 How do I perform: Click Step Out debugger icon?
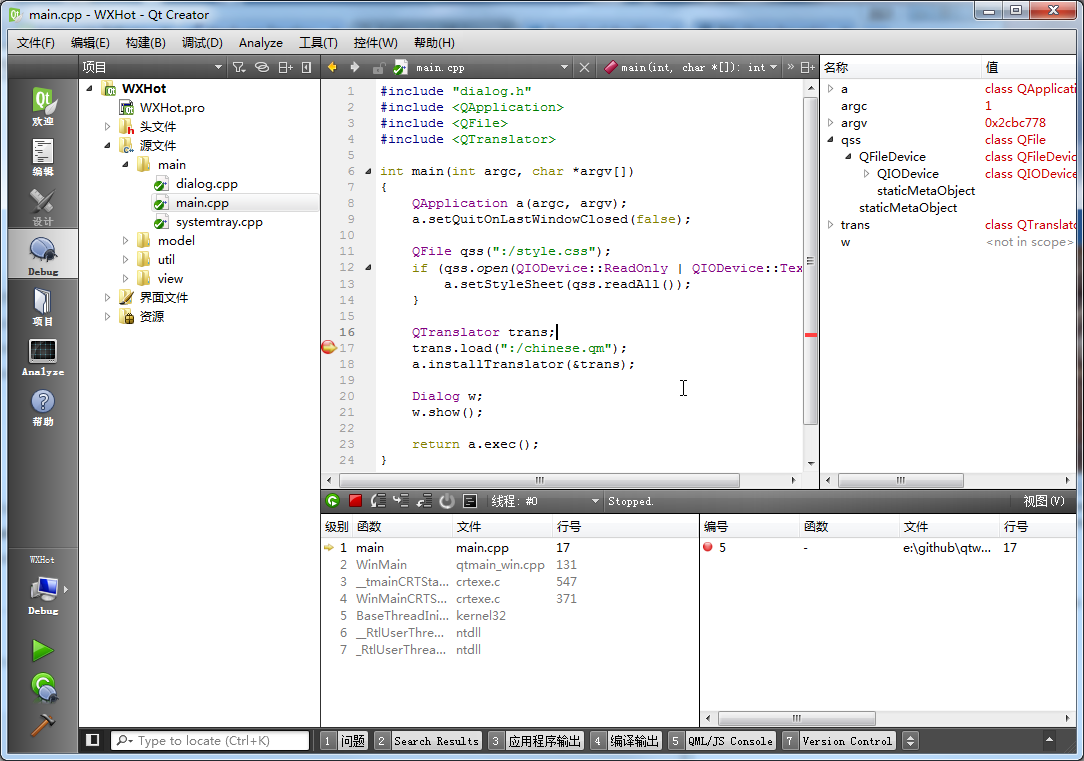click(x=424, y=501)
